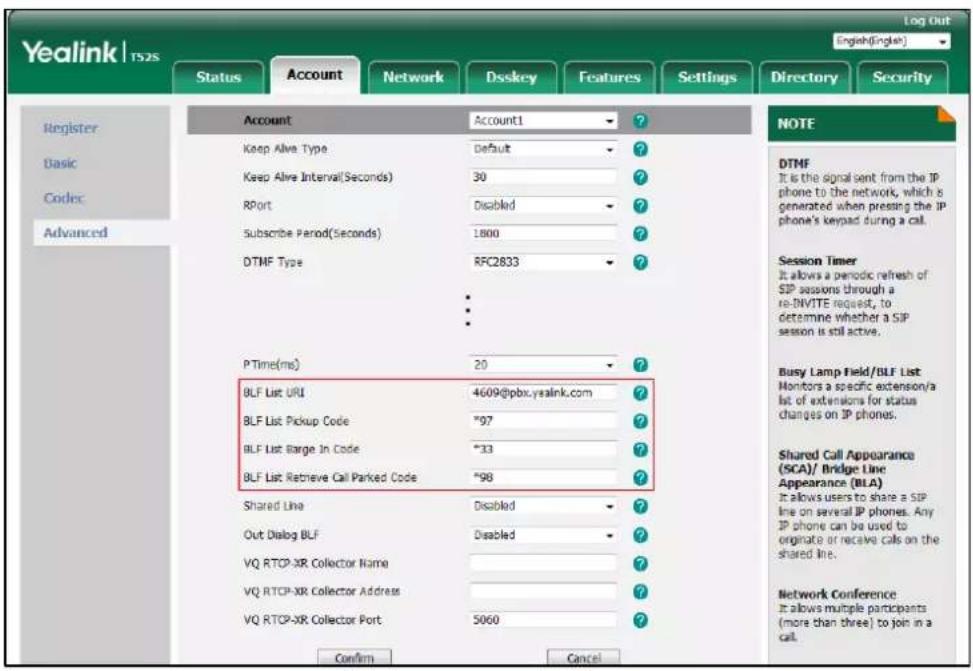Viewport: 973px width, 671px height.
Task: Open Basic in sidebar
Action: (x=60, y=163)
